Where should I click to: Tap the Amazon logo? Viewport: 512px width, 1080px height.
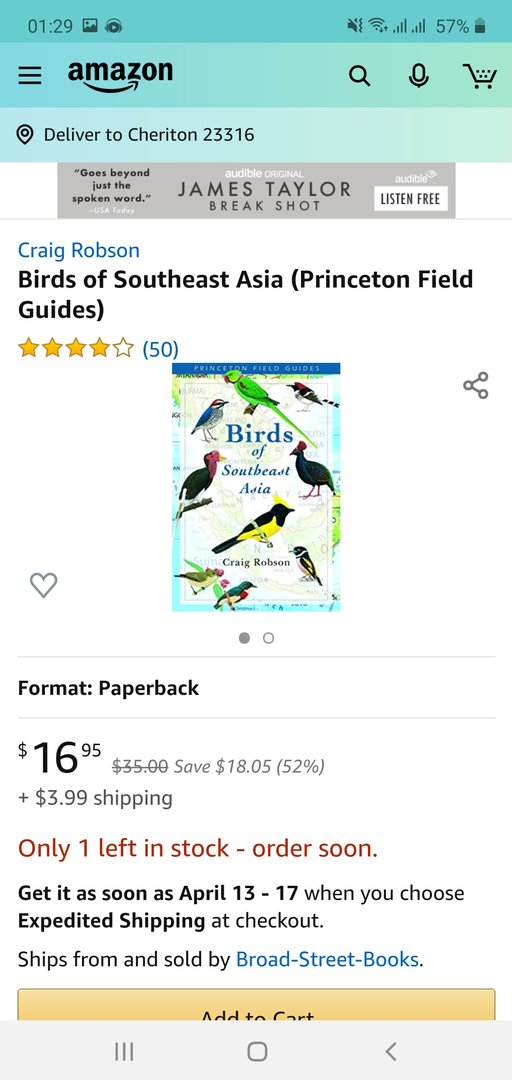[120, 76]
